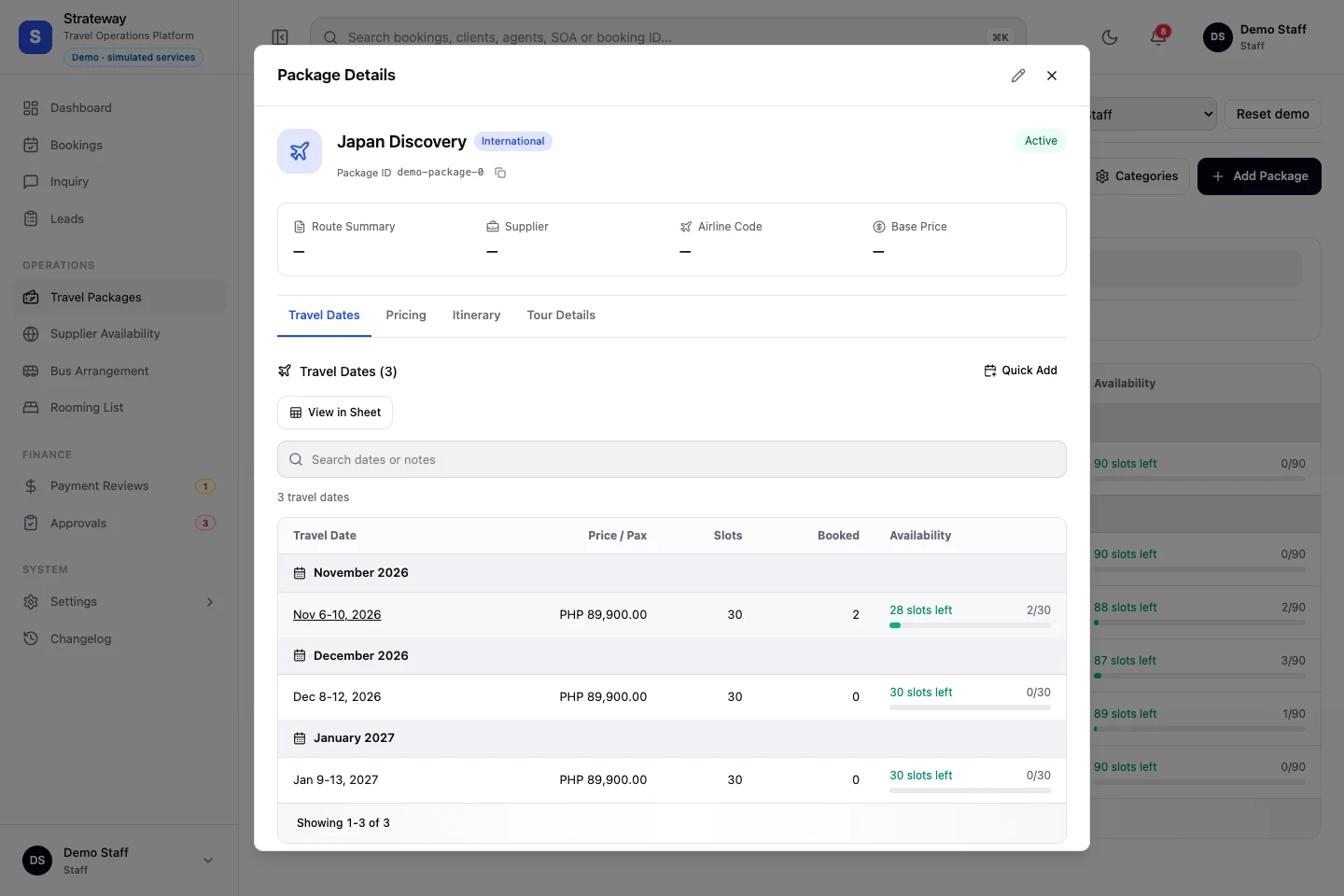The width and height of the screenshot is (1344, 896).
Task: Click the Jan 9-13, 2027 row
Action: pos(672,780)
